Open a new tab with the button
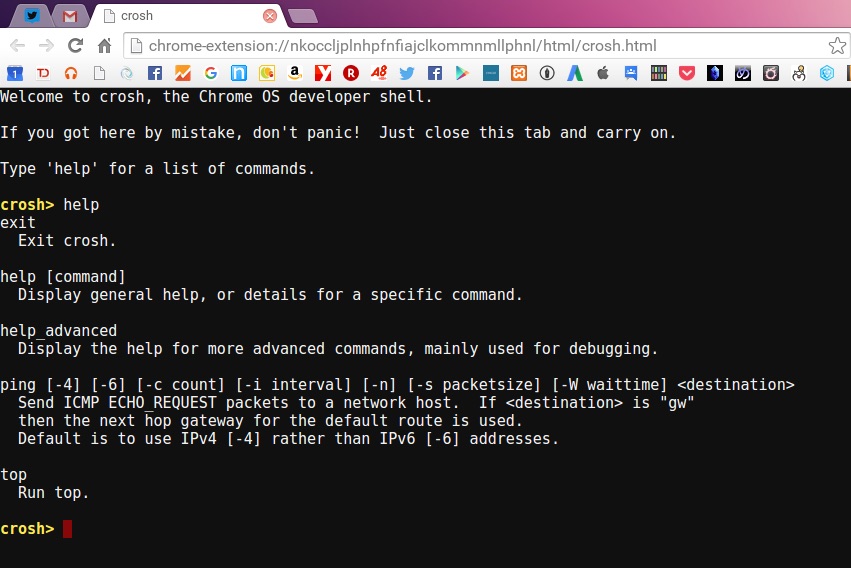Screen dimensions: 851x568 (x=303, y=16)
